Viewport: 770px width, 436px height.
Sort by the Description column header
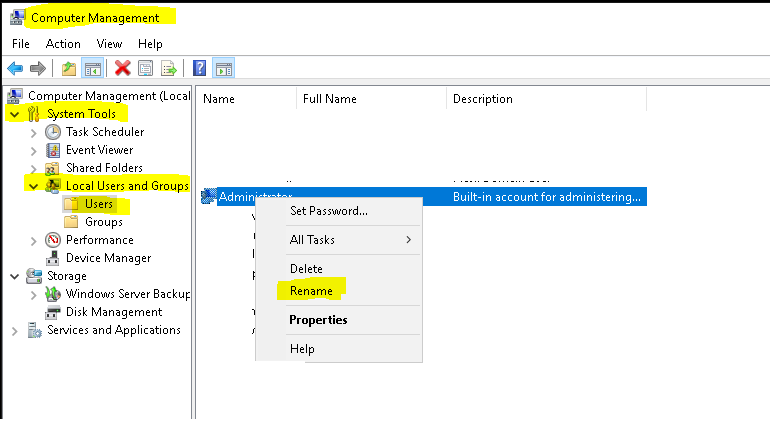tap(483, 99)
